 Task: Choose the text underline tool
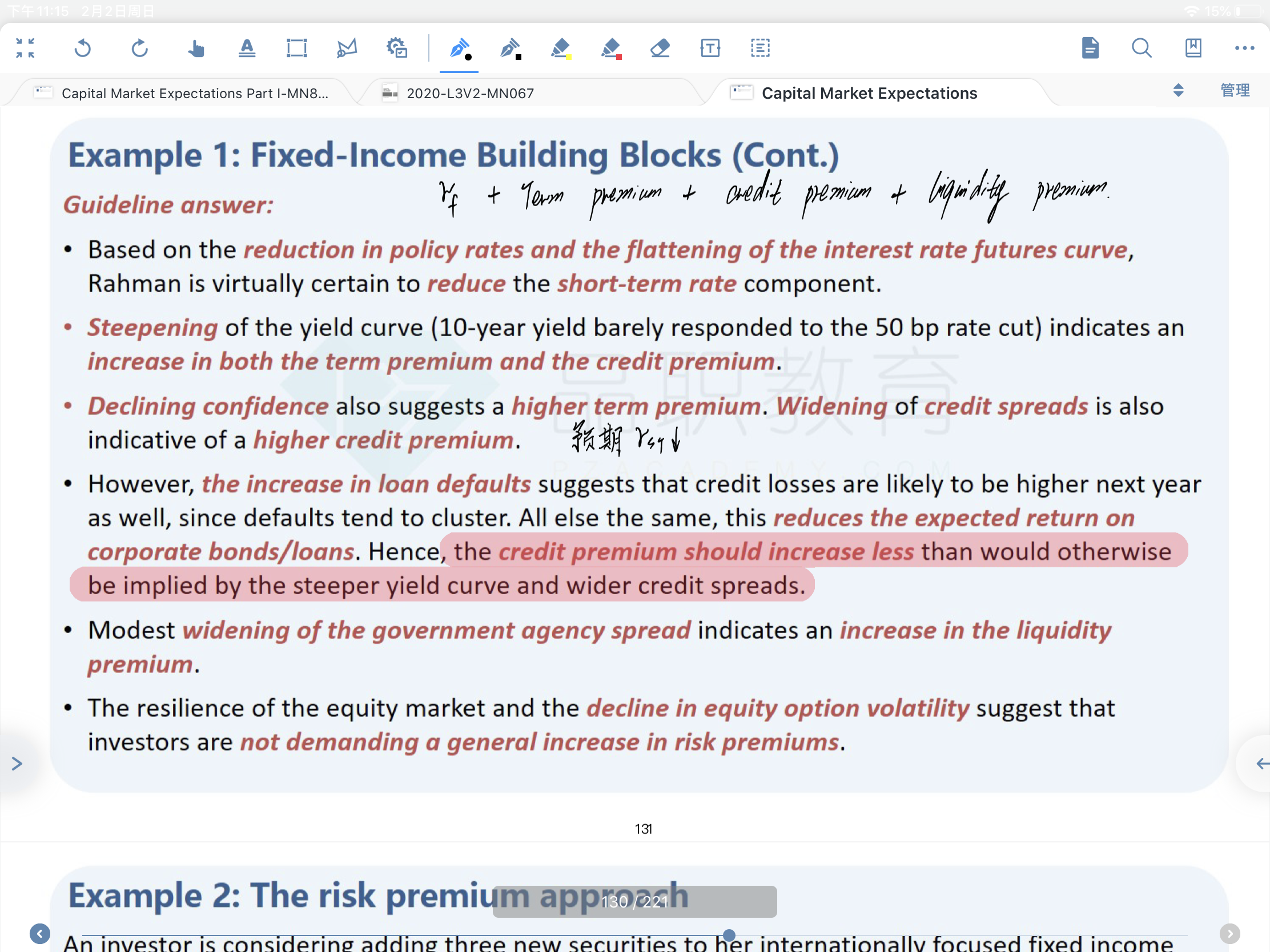(x=246, y=48)
